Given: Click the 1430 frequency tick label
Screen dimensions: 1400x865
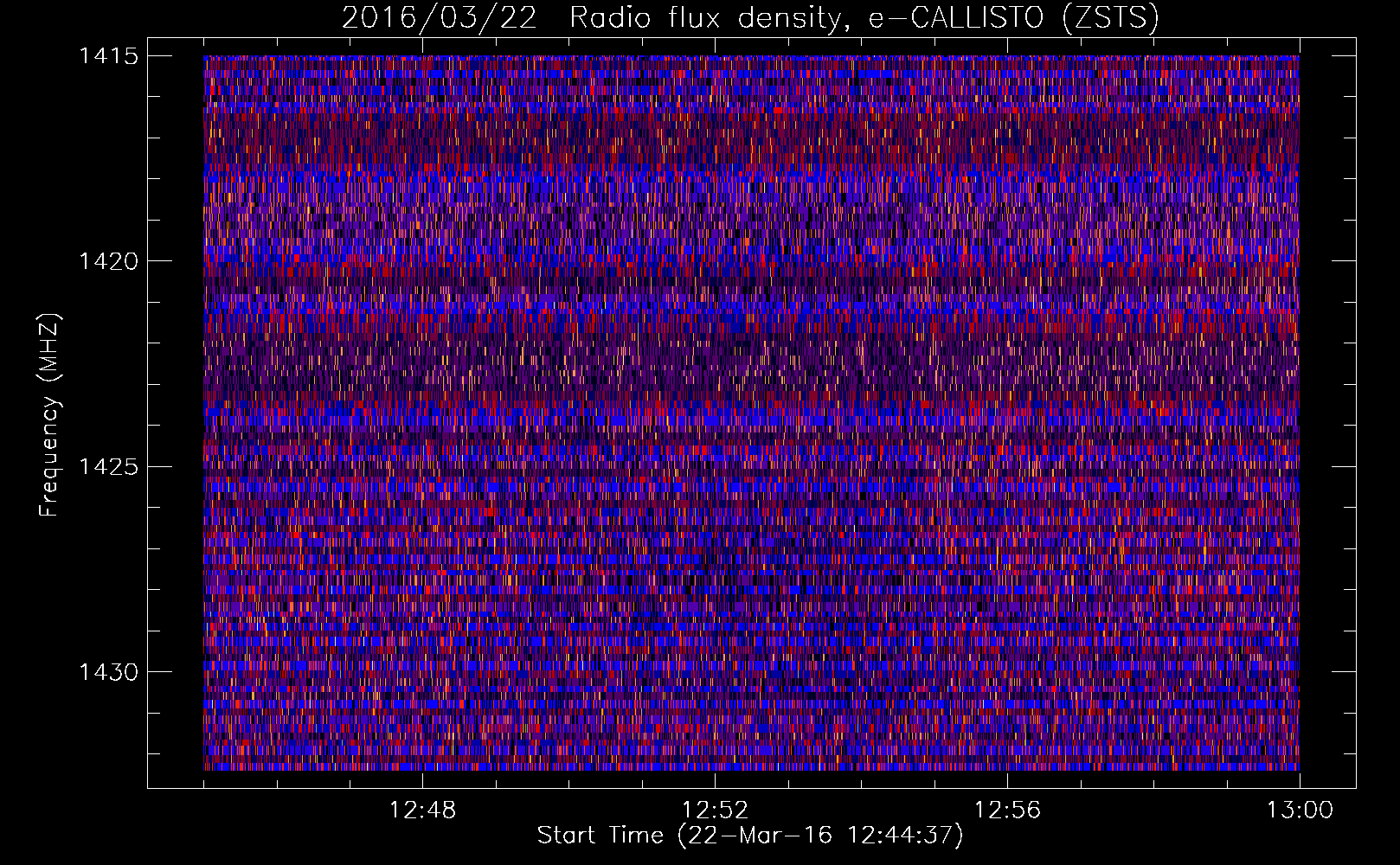Looking at the screenshot, I should [108, 672].
